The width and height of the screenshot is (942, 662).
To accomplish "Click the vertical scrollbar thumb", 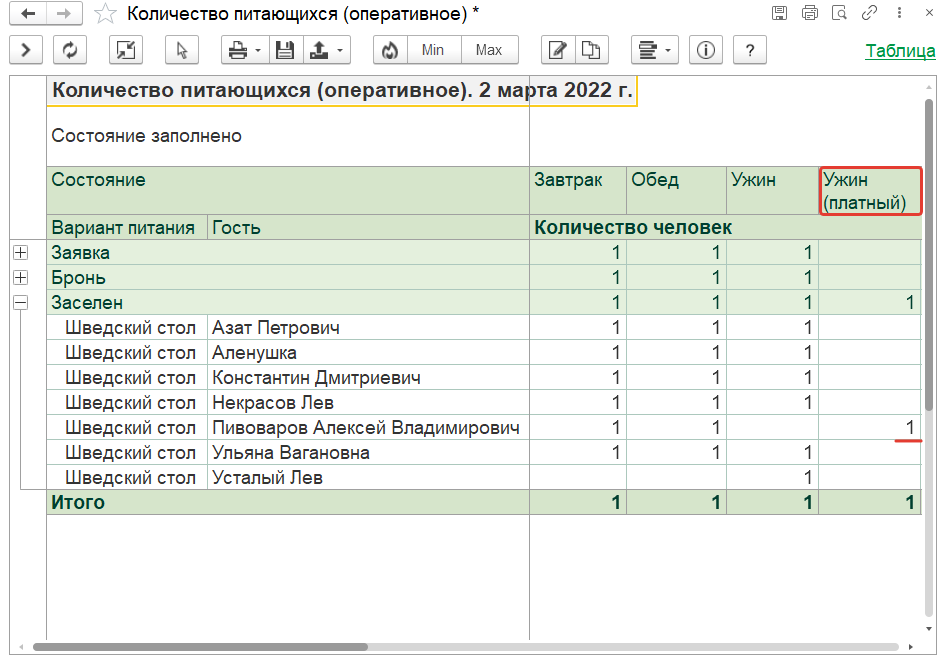I will [929, 255].
